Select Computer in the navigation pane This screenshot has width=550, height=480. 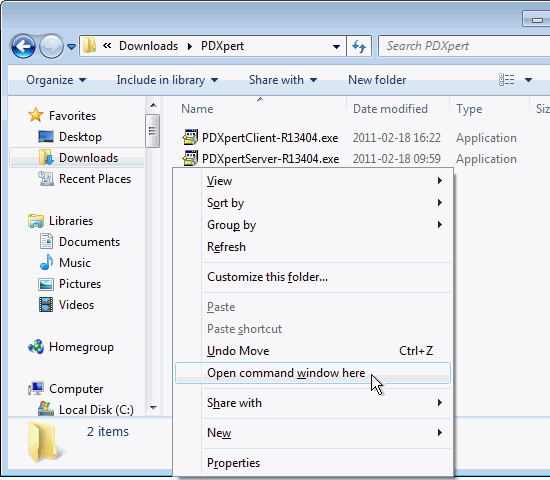(76, 389)
